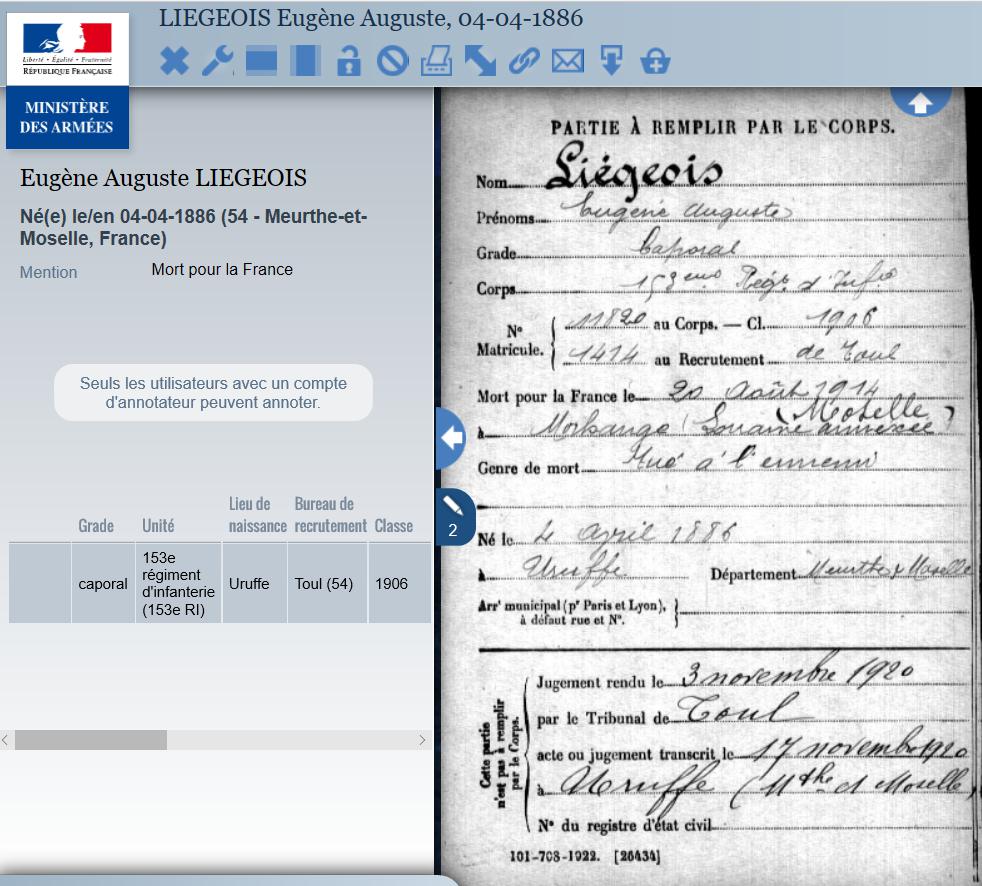Click the open padlock icon
The image size is (982, 886).
[x=349, y=61]
